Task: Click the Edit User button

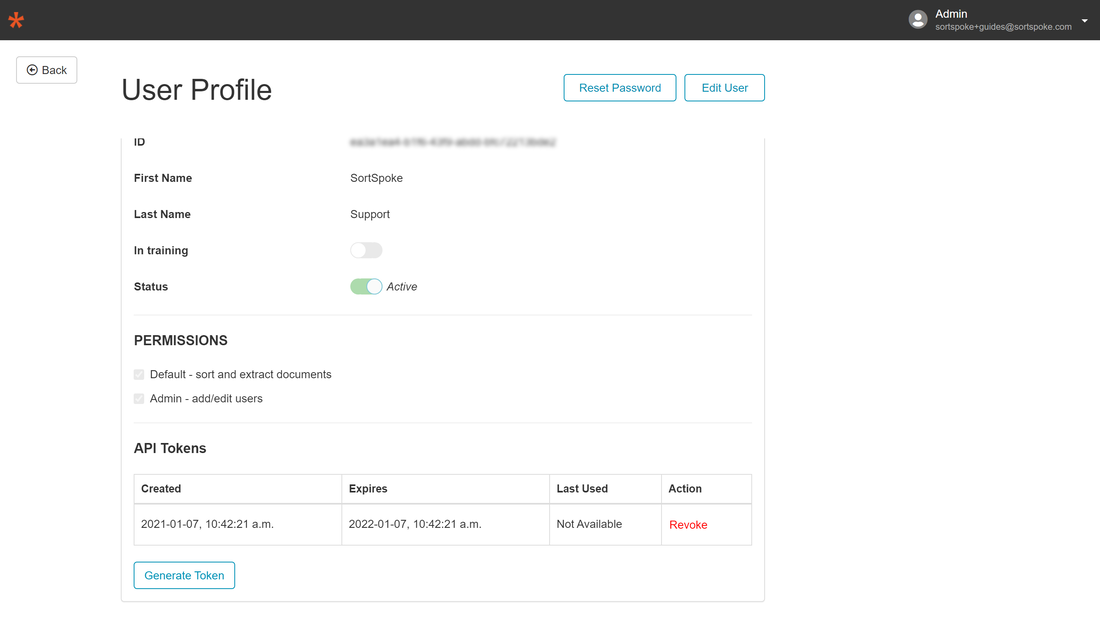Action: click(725, 88)
